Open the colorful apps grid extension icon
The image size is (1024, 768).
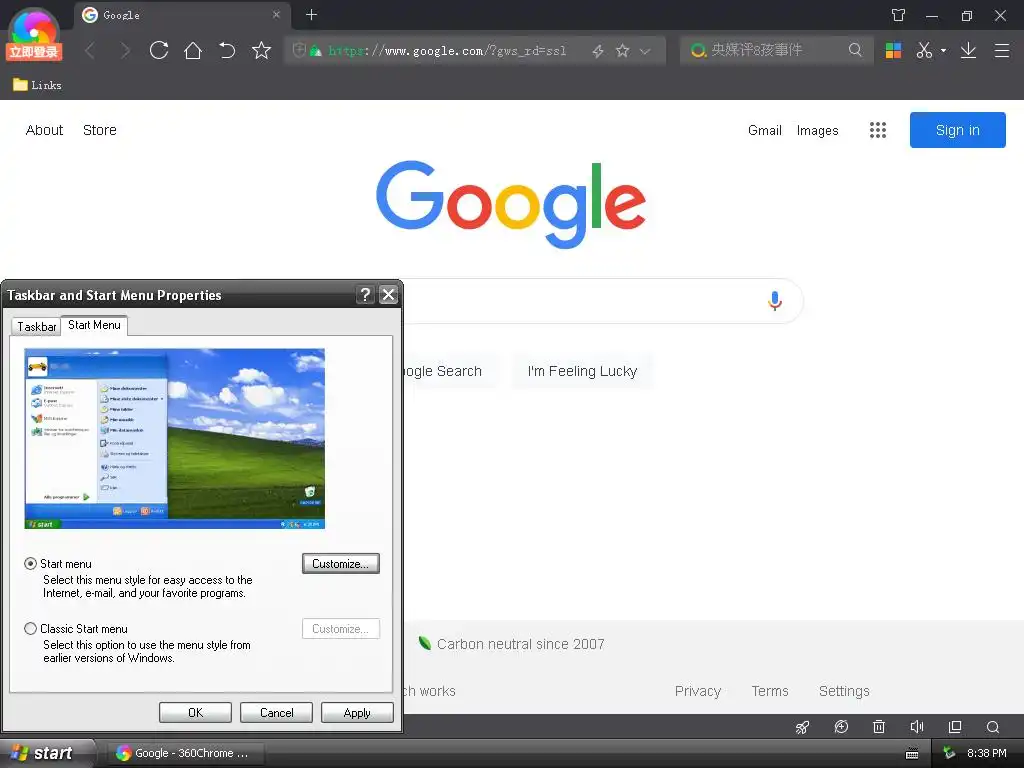(893, 50)
